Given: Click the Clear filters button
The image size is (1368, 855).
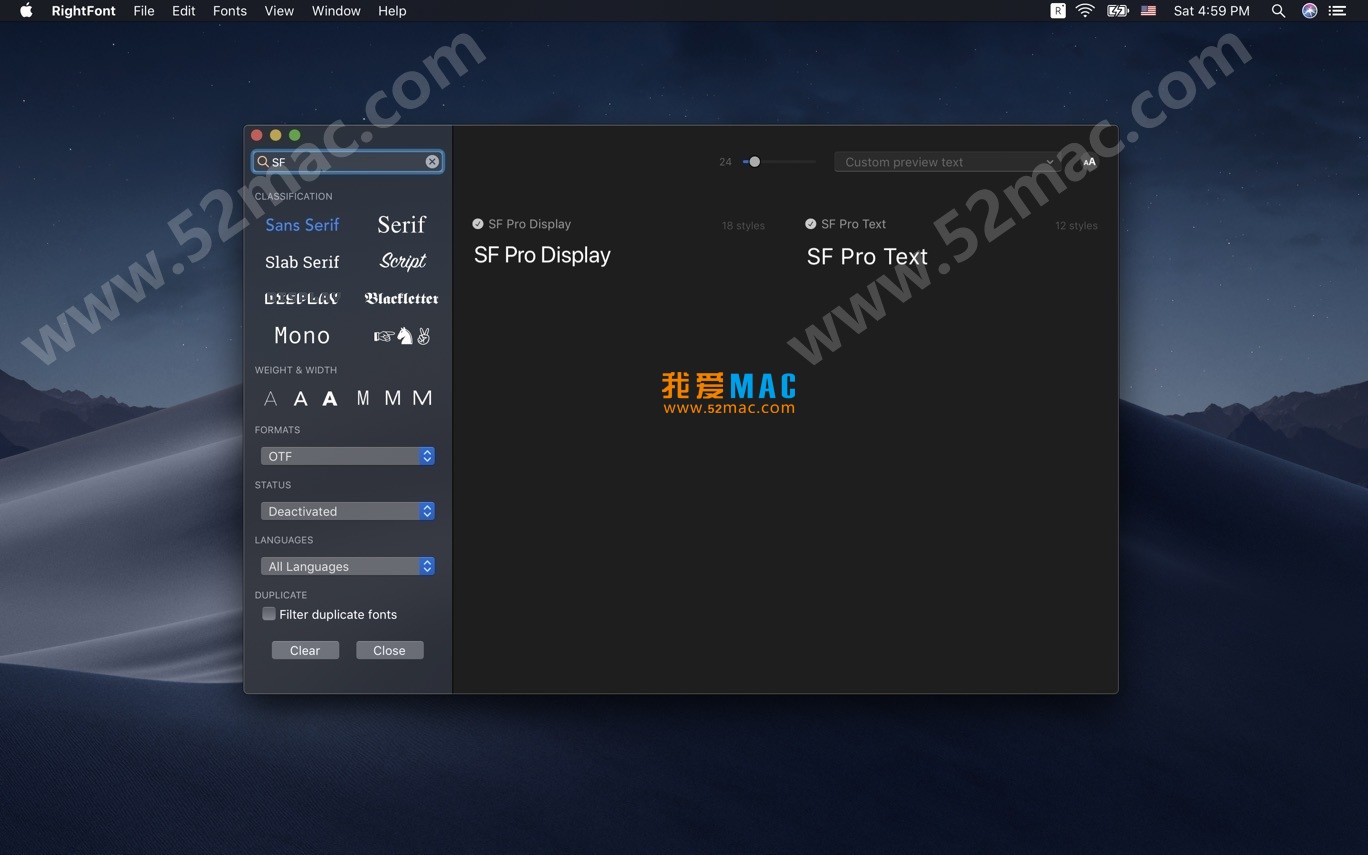Looking at the screenshot, I should coord(305,650).
